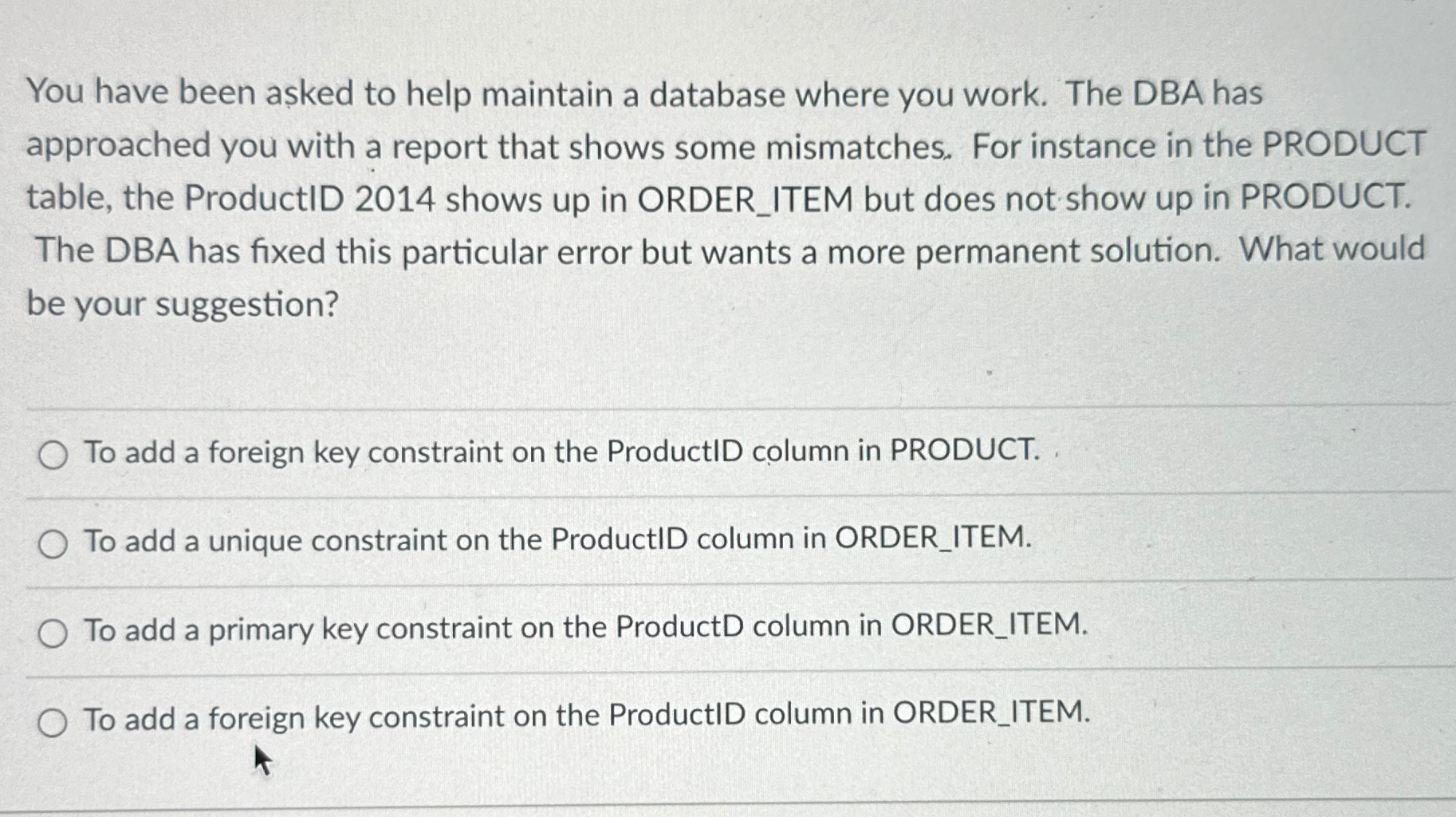1456x817 pixels.
Task: Click the second answer's circular radio control
Action: 53,542
